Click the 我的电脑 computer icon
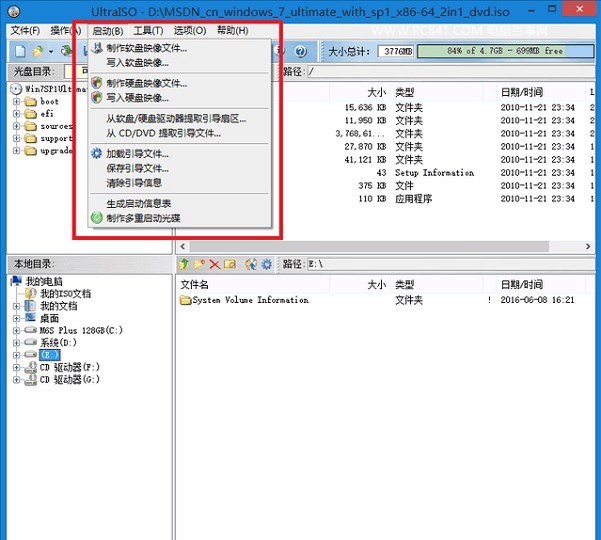This screenshot has height=540, width=601. (16, 281)
